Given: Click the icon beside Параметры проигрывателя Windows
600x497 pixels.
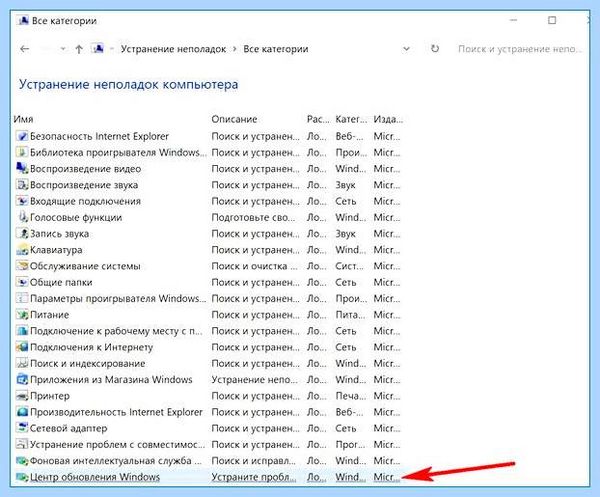Looking at the screenshot, I should tap(22, 298).
